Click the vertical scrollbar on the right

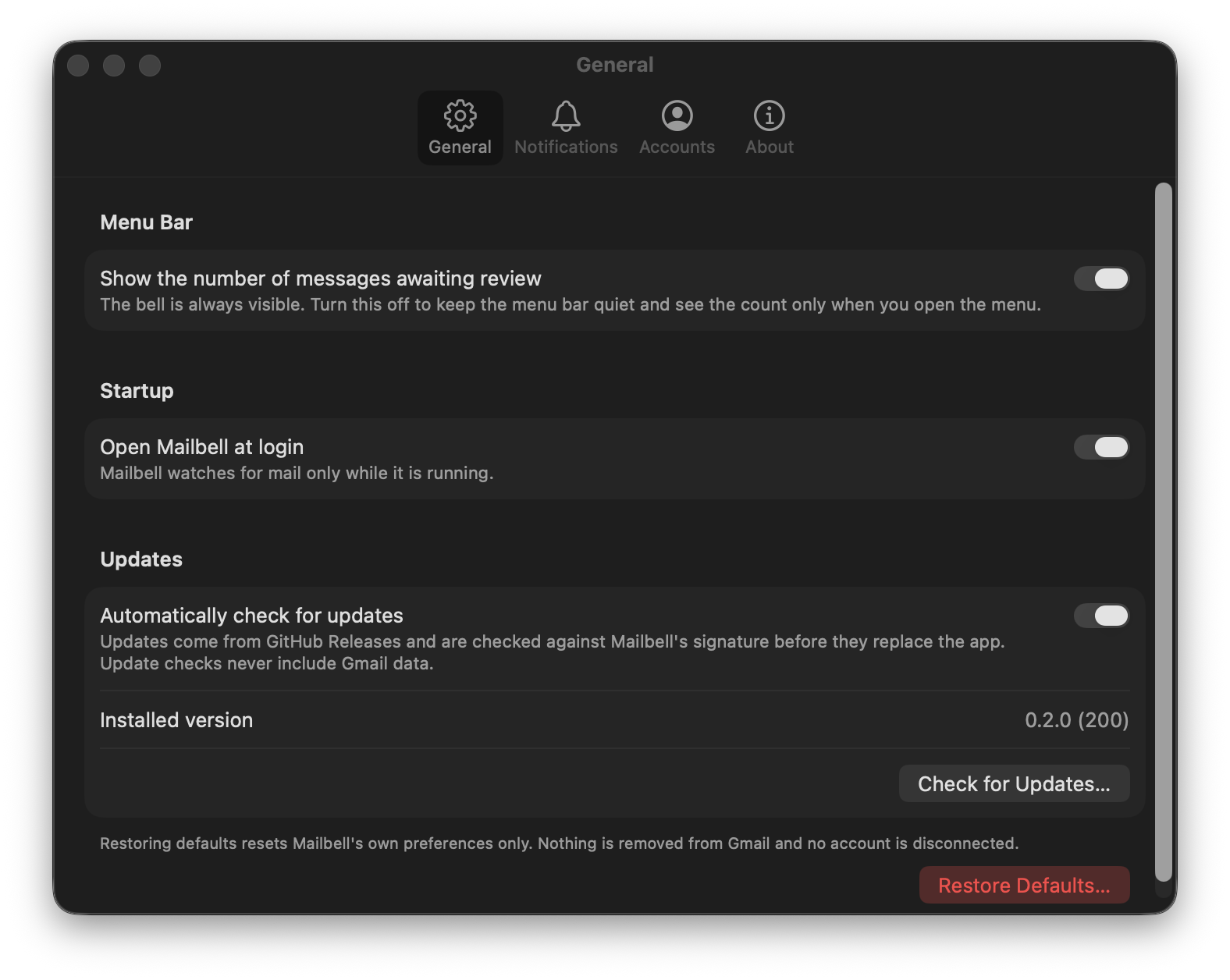[1164, 531]
